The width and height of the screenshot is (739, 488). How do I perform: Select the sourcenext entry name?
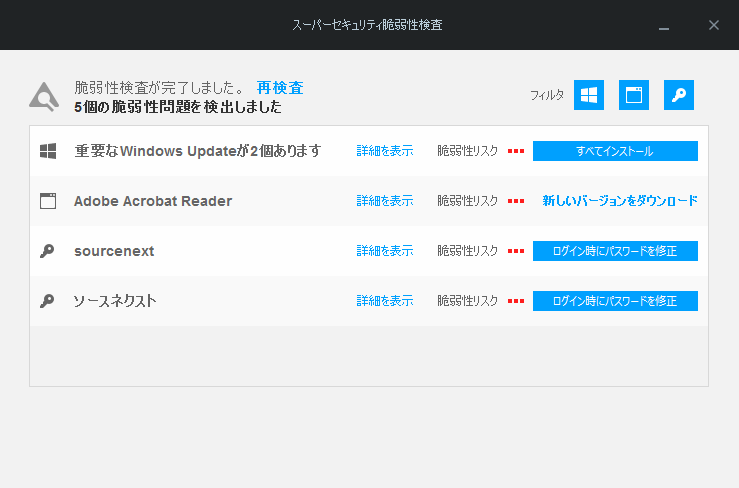114,251
